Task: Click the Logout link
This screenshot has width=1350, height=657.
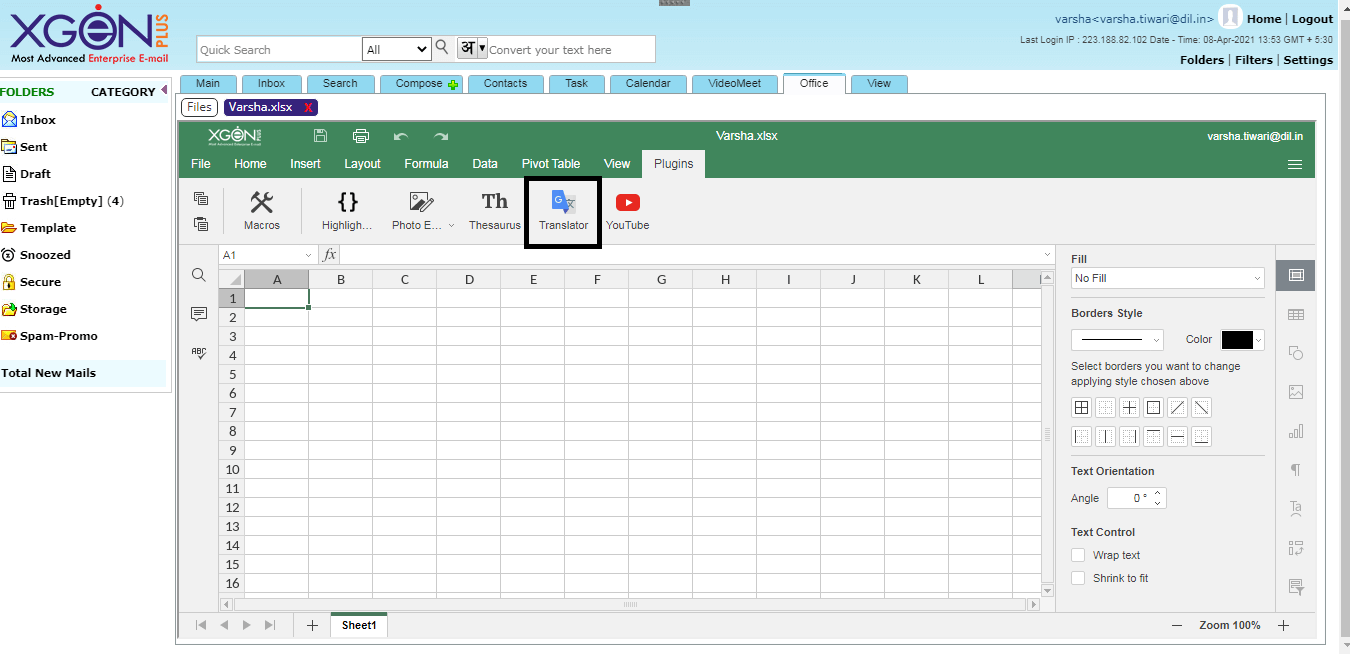Action: coord(1312,18)
